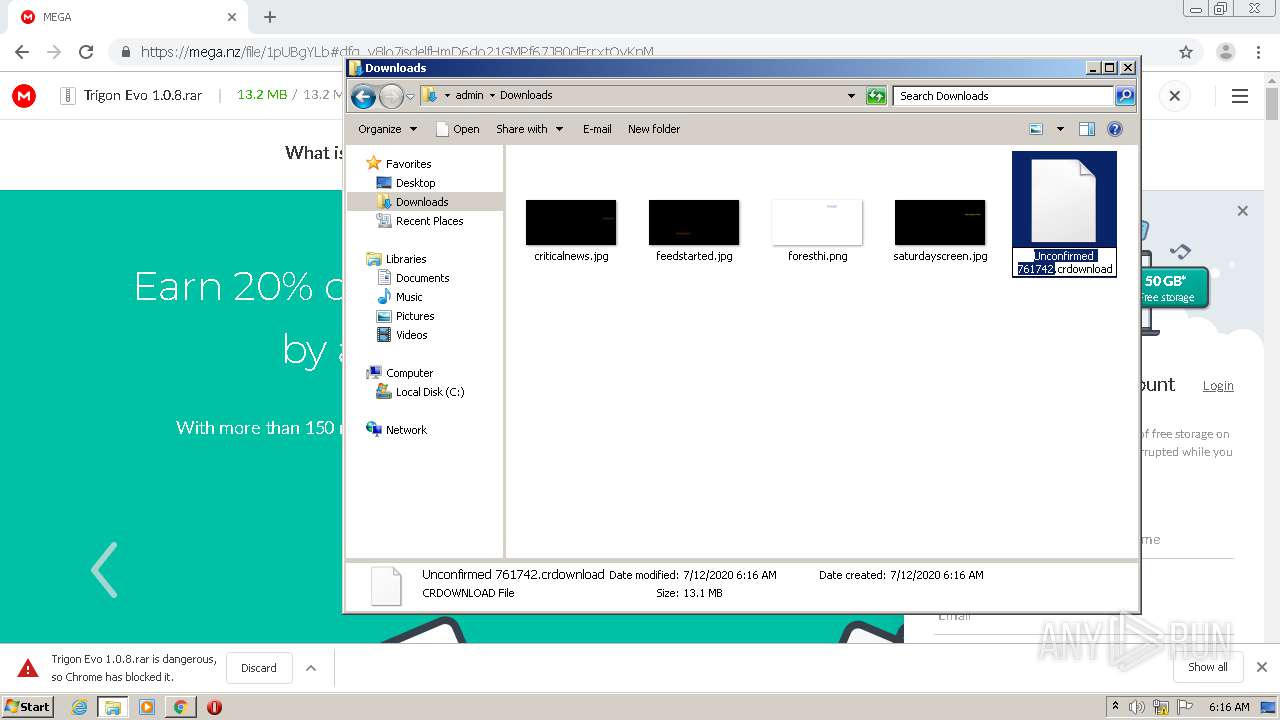Select Downloads in the navigation pane

(421, 202)
